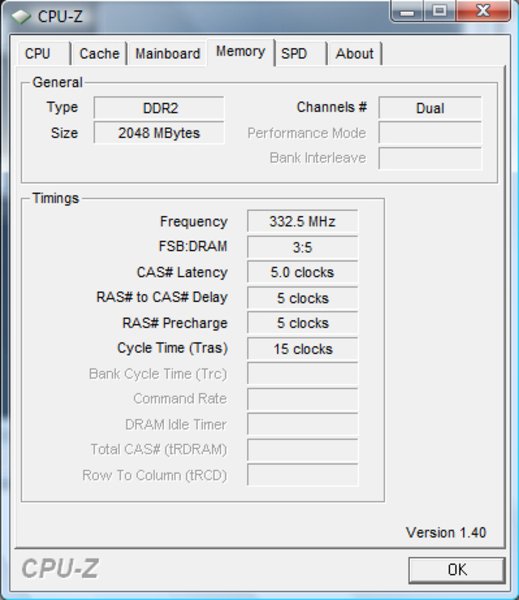Screen dimensions: 519x600
Task: Click the DDR2 memory type field
Action: click(159, 108)
